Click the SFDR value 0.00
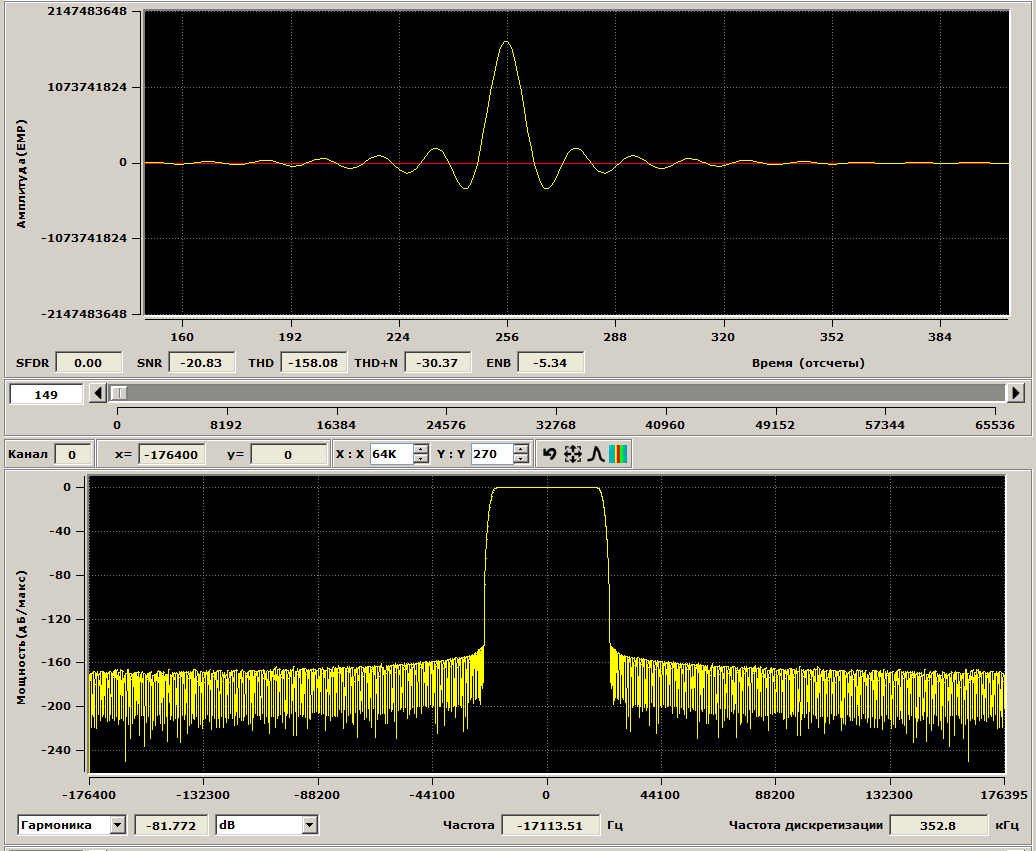Image resolution: width=1036 pixels, height=851 pixels. click(89, 363)
